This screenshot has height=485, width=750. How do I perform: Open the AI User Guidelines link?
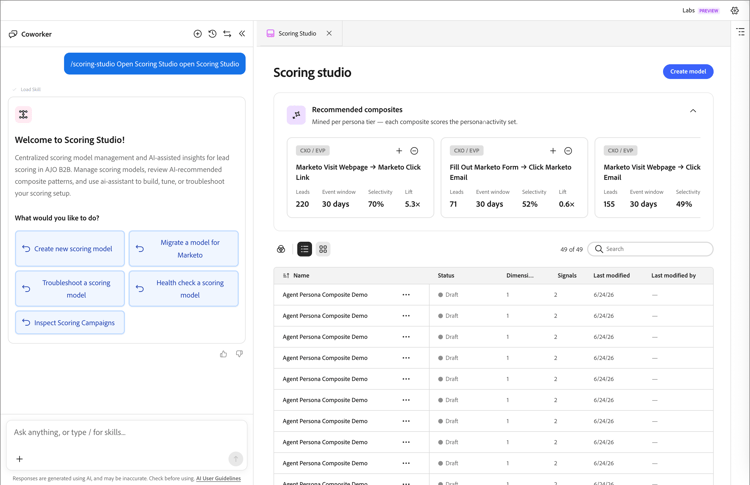coord(218,478)
